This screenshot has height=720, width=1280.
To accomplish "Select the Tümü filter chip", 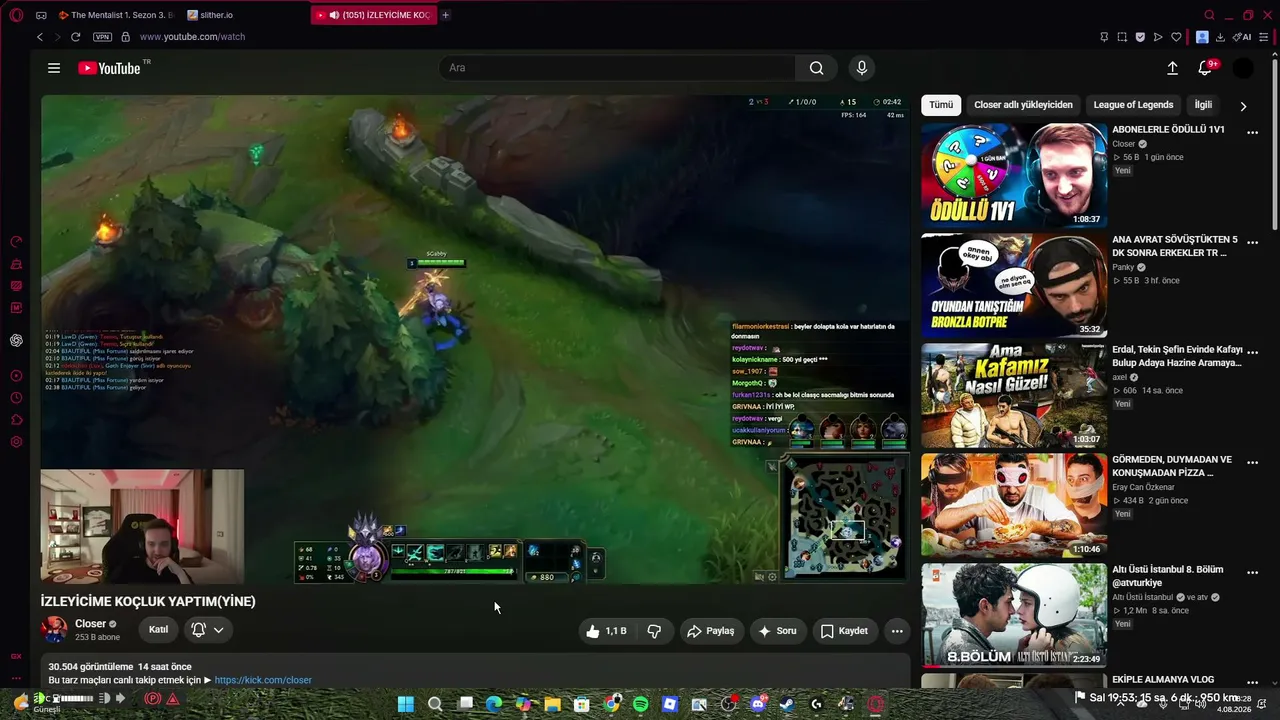I will click(x=941, y=105).
